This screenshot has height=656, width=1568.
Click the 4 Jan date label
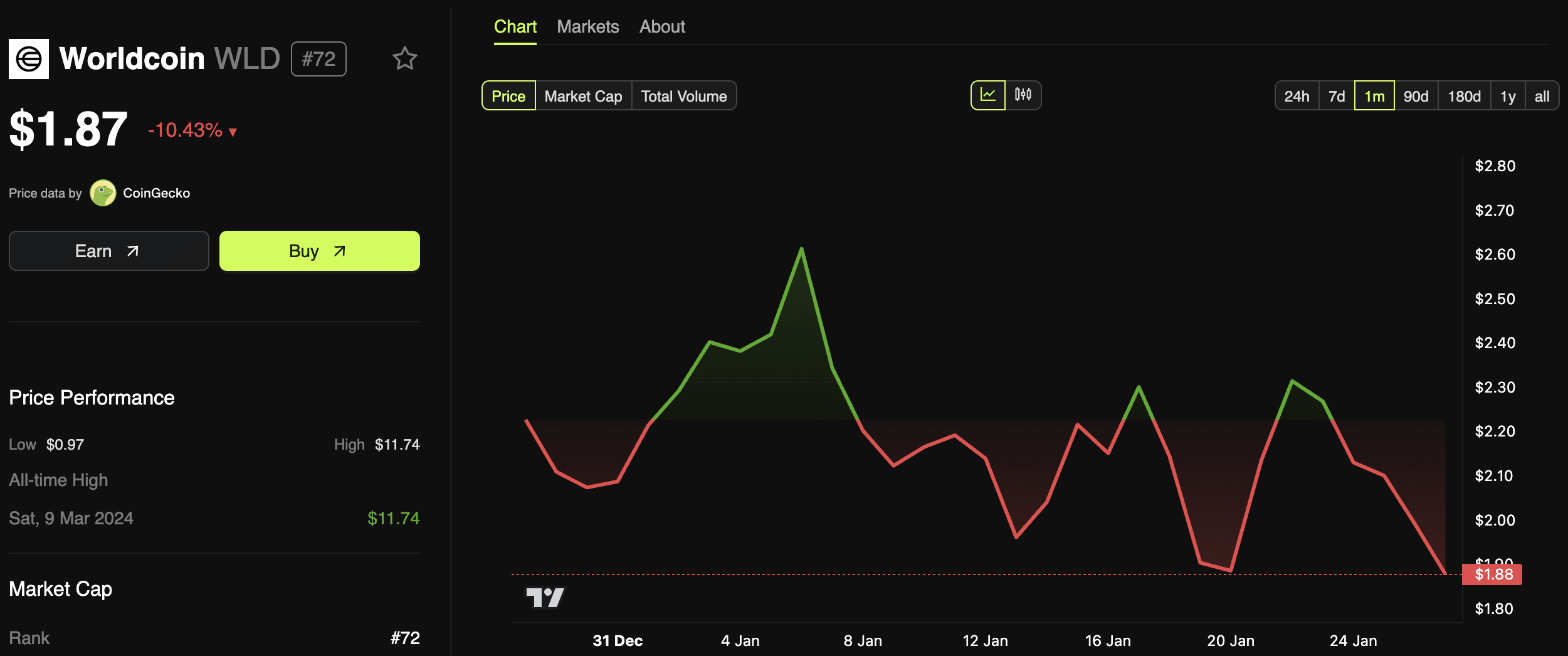tap(740, 640)
